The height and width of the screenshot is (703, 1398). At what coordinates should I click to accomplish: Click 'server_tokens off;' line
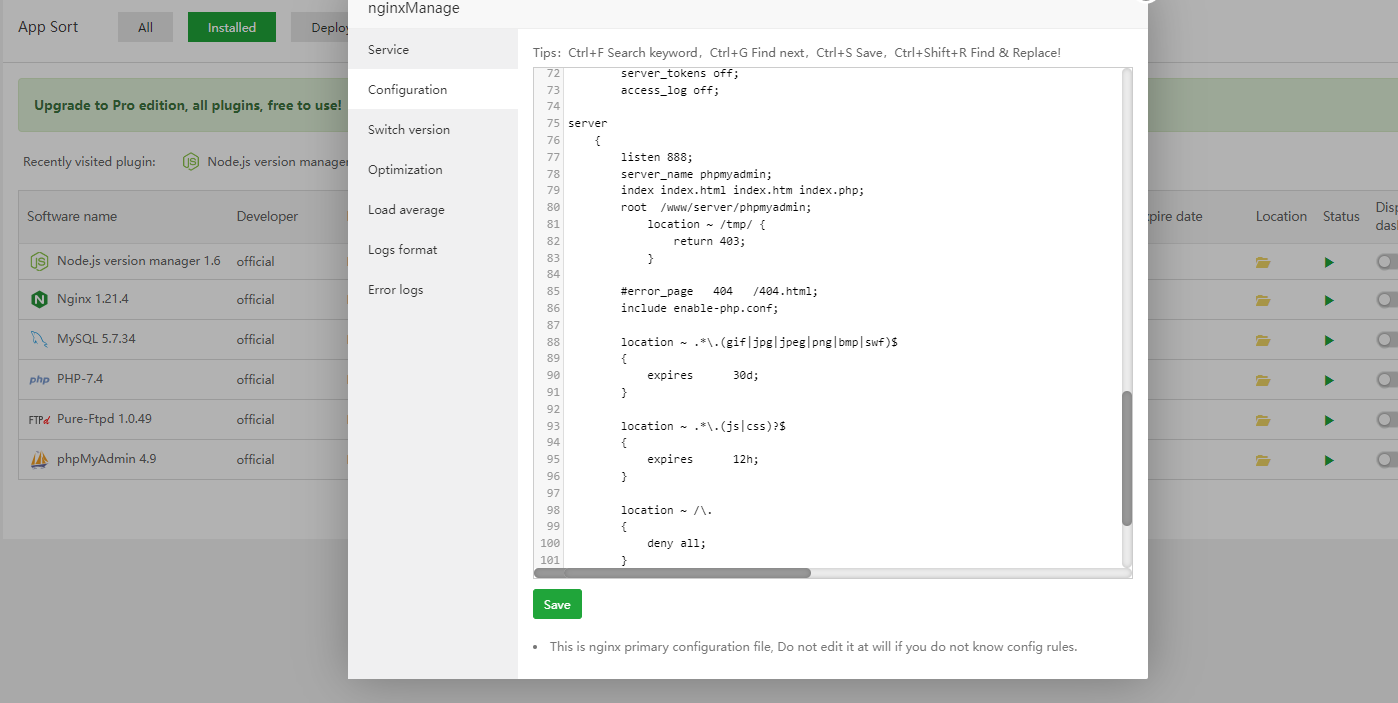coord(680,73)
